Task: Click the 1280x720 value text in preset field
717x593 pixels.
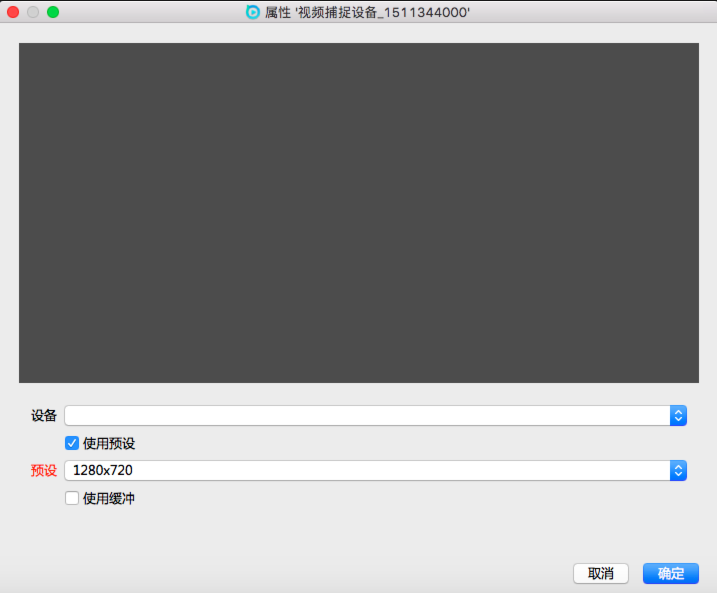Action: click(x=103, y=470)
